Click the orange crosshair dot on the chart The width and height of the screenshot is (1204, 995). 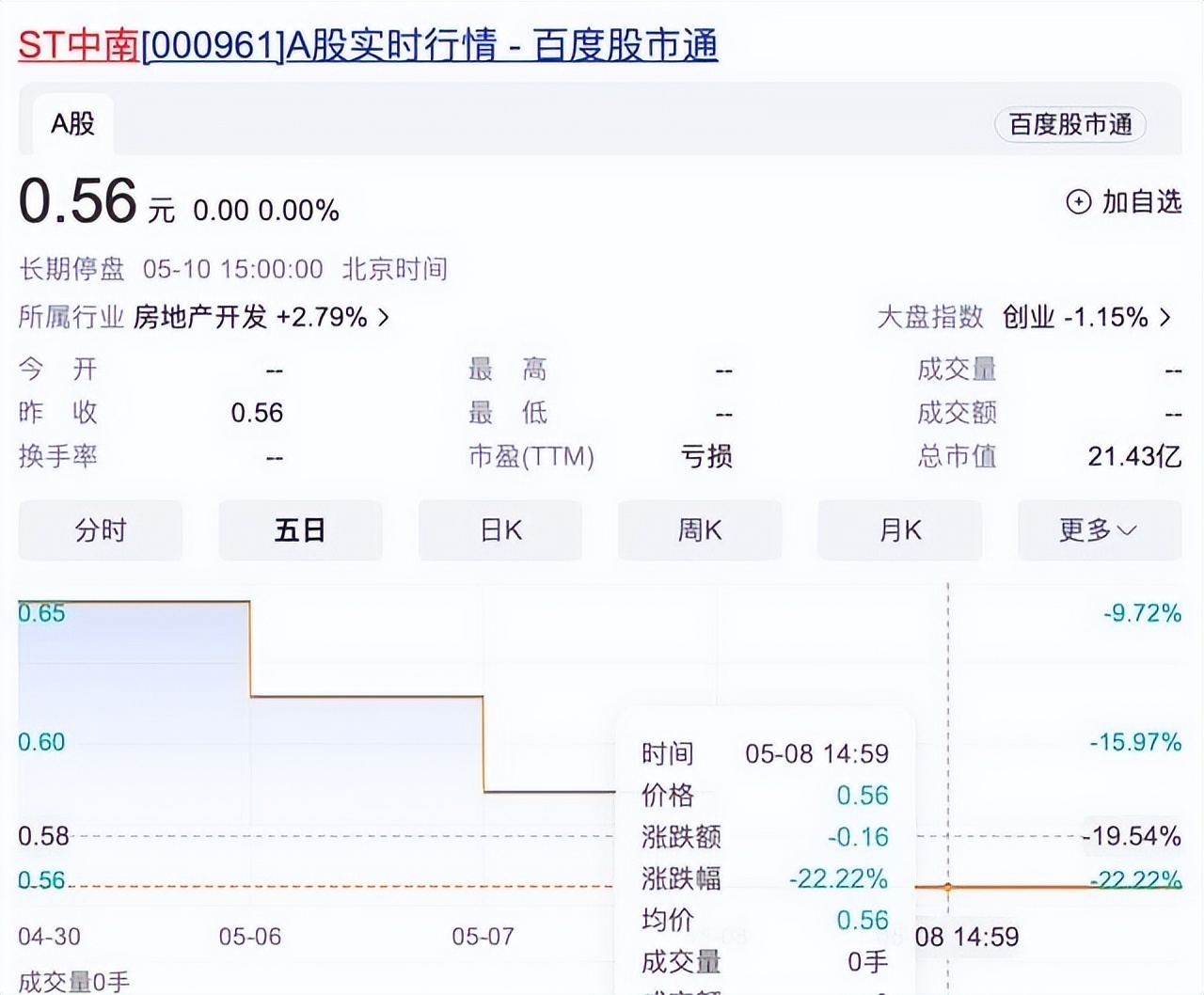tap(948, 887)
